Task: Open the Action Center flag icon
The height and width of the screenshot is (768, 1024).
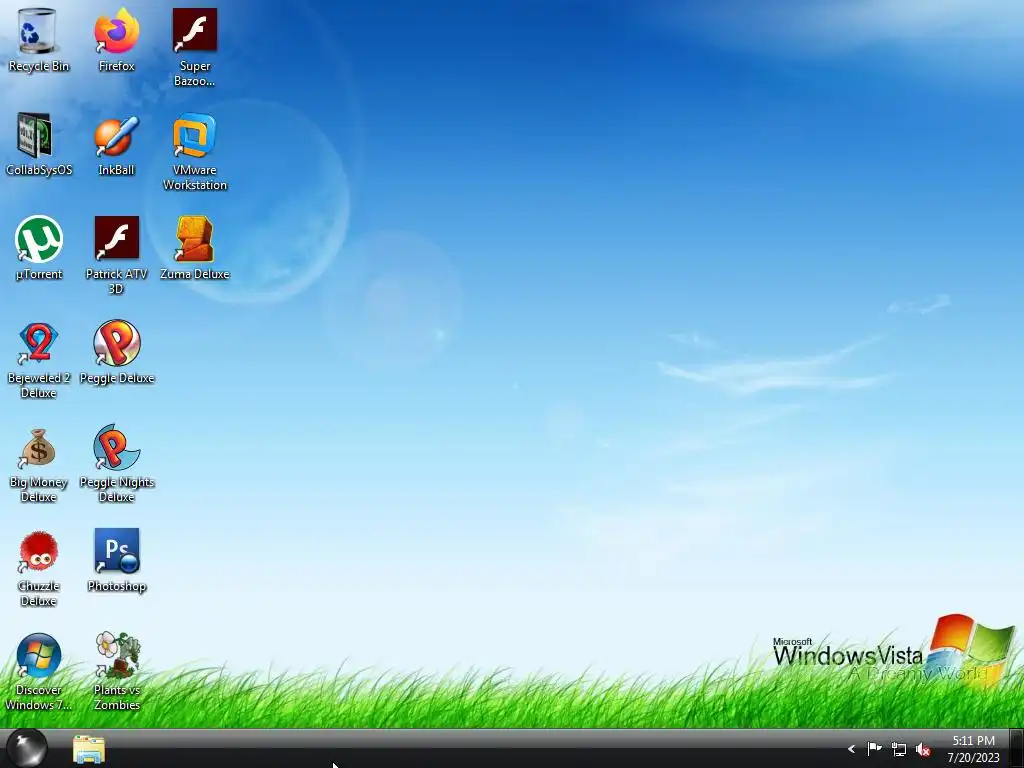Action: pyautogui.click(x=874, y=749)
